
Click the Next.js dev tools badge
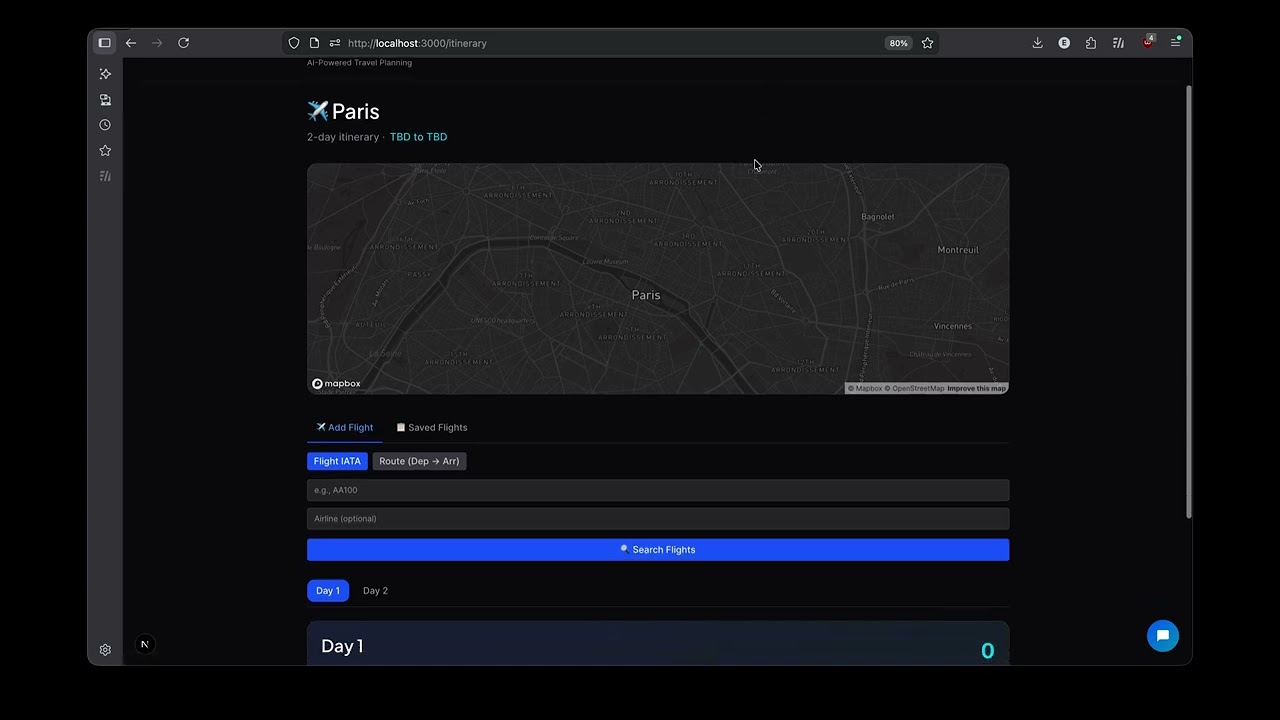tap(144, 645)
